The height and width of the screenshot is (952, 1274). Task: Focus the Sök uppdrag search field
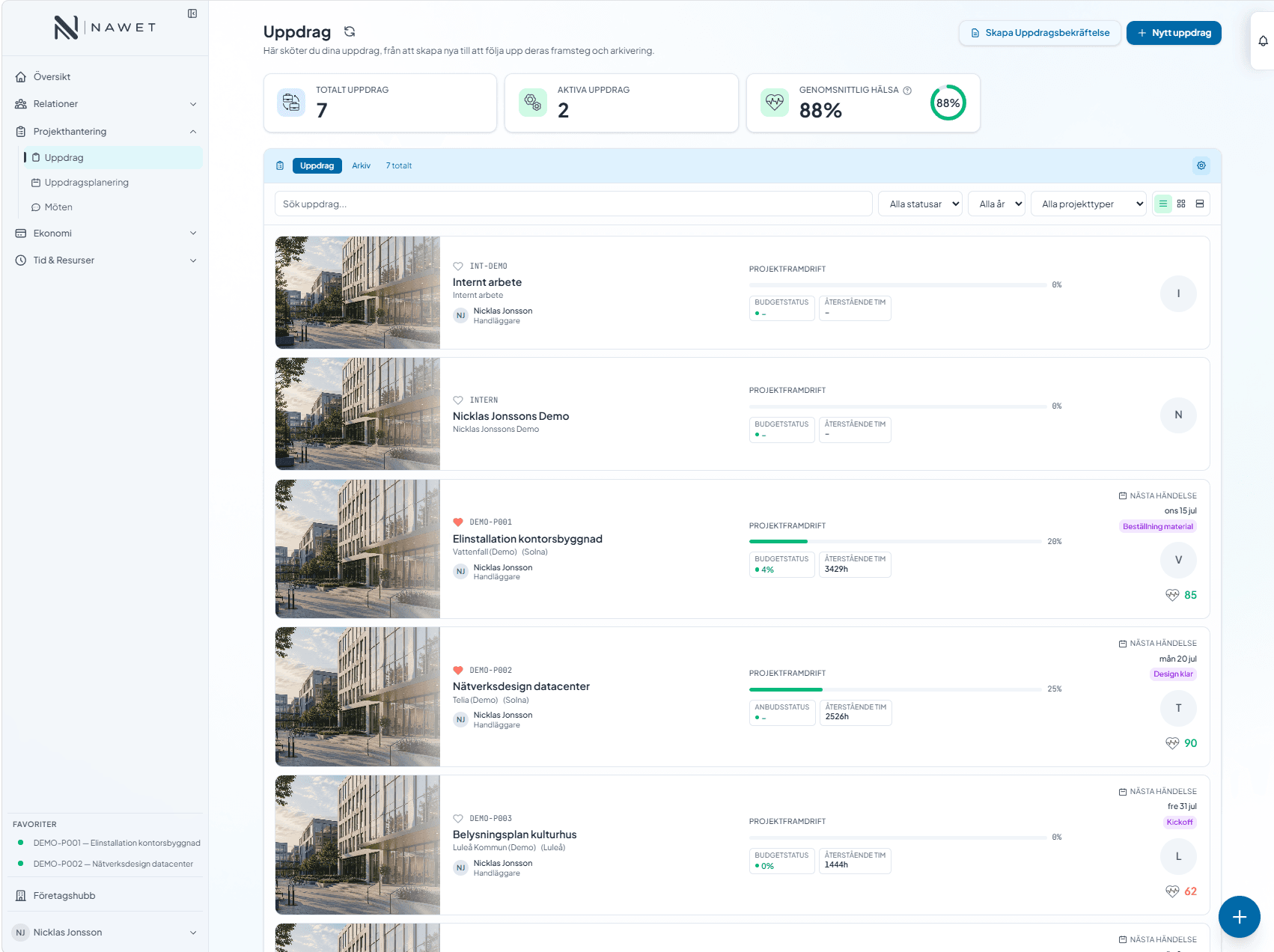pos(573,204)
